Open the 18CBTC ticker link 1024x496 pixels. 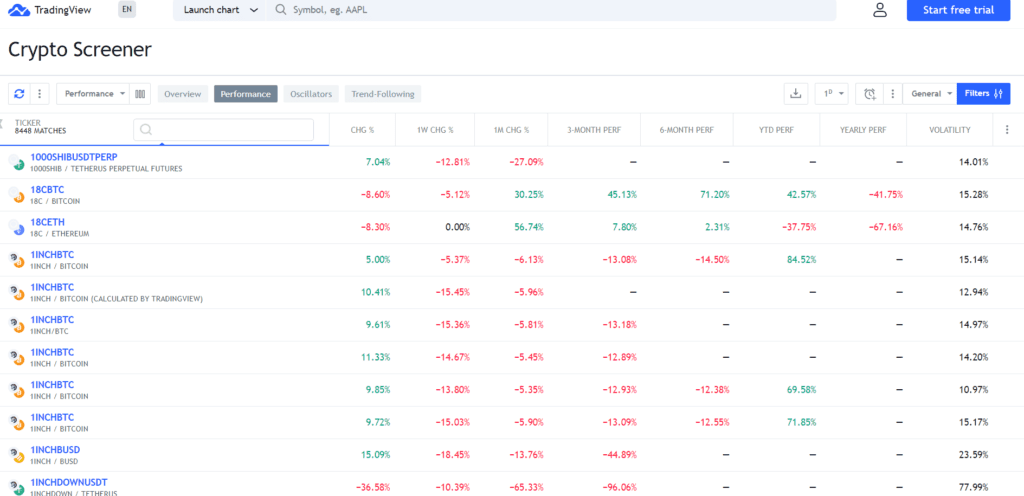(x=48, y=189)
